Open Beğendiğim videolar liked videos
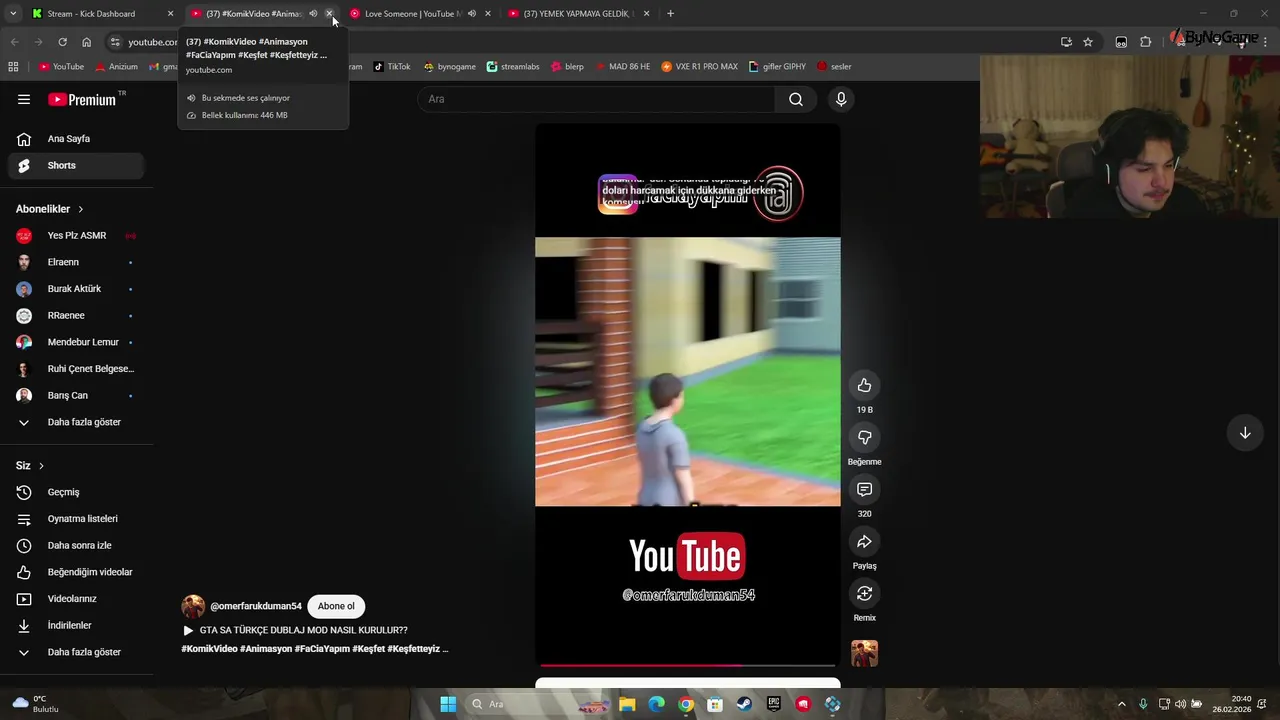 (x=76, y=572)
